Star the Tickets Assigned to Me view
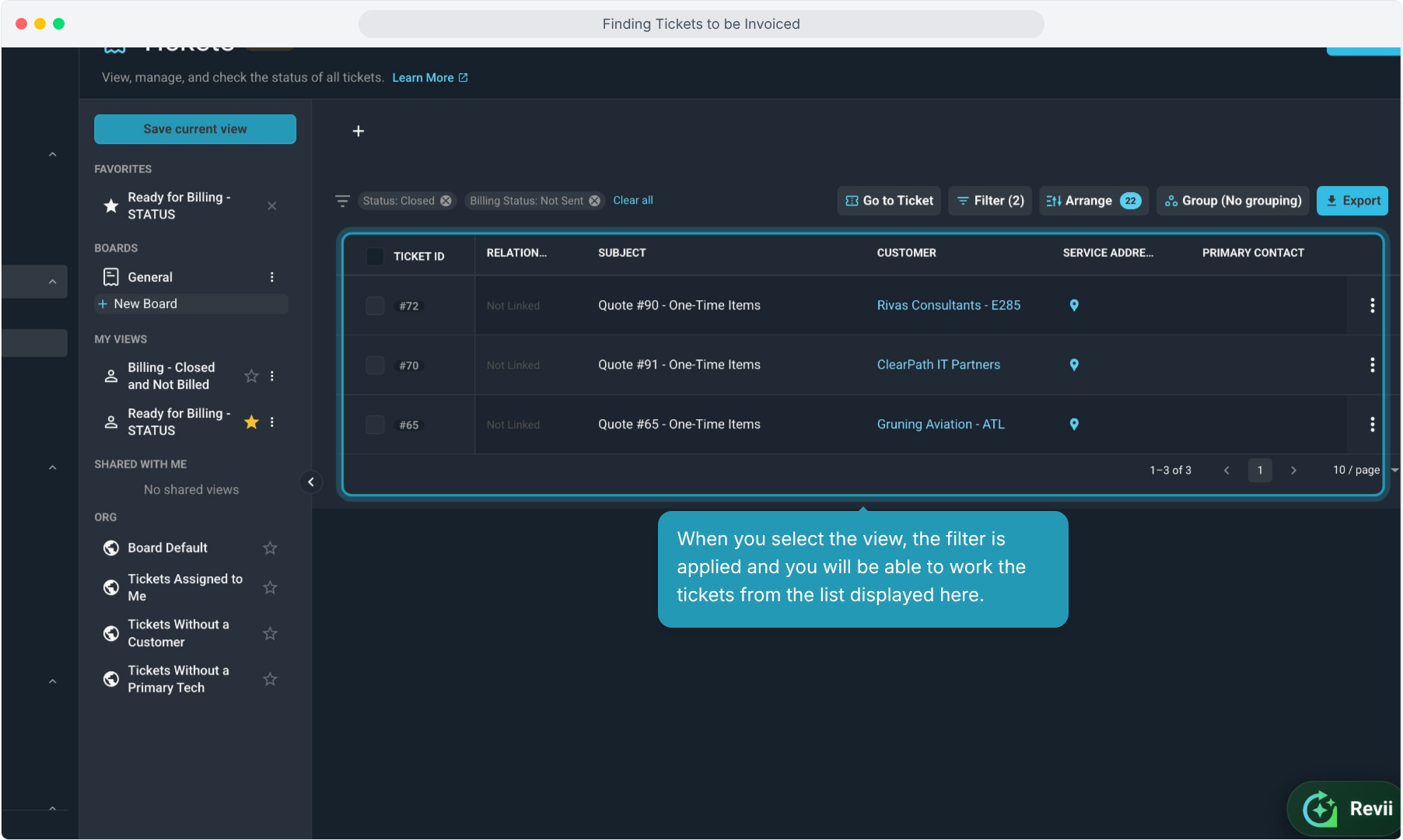 (270, 588)
